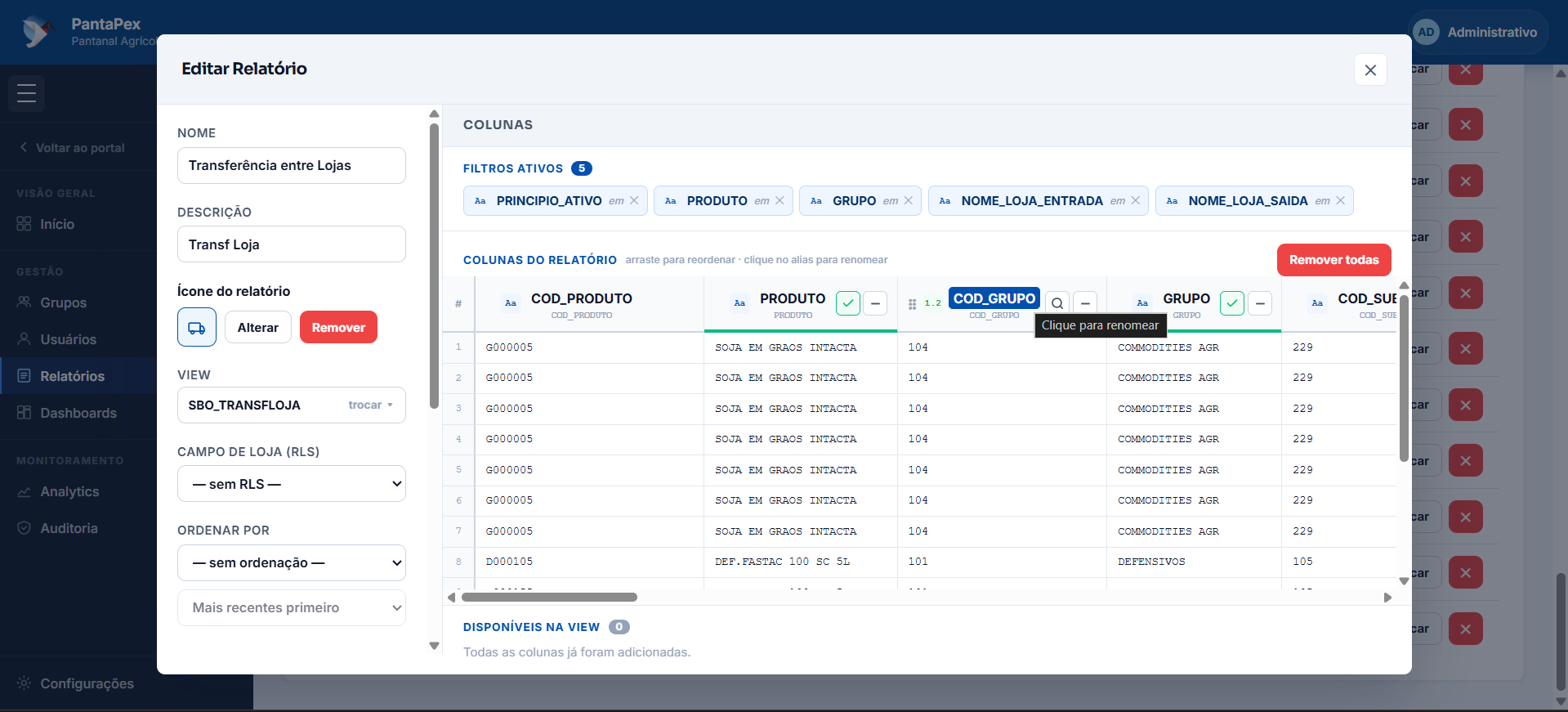Click the PRODUTO column alias
The image size is (1568, 712).
click(793, 298)
